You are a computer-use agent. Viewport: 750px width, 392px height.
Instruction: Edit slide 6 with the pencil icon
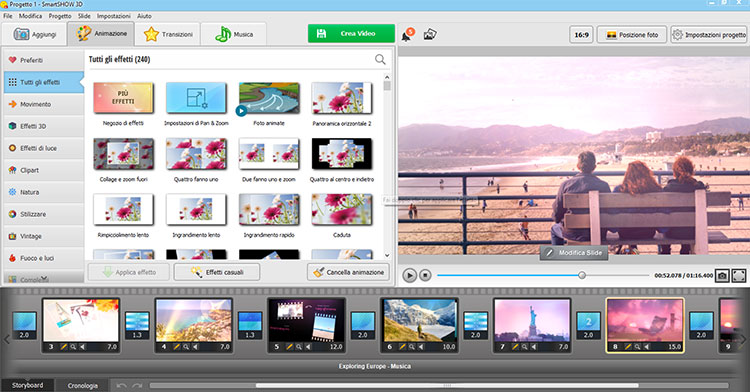click(402, 347)
